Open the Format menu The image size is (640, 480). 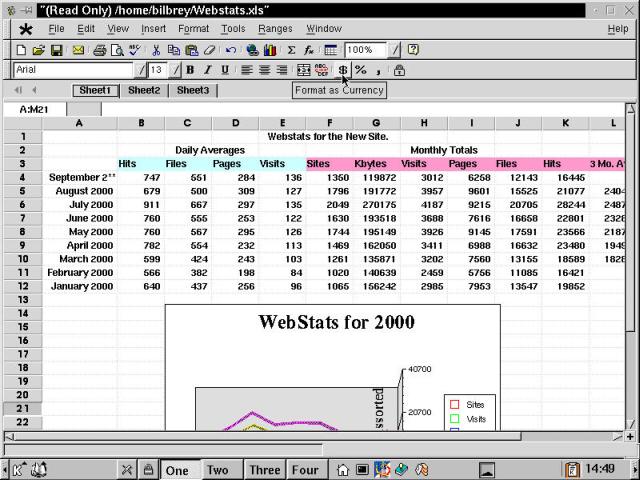click(193, 29)
